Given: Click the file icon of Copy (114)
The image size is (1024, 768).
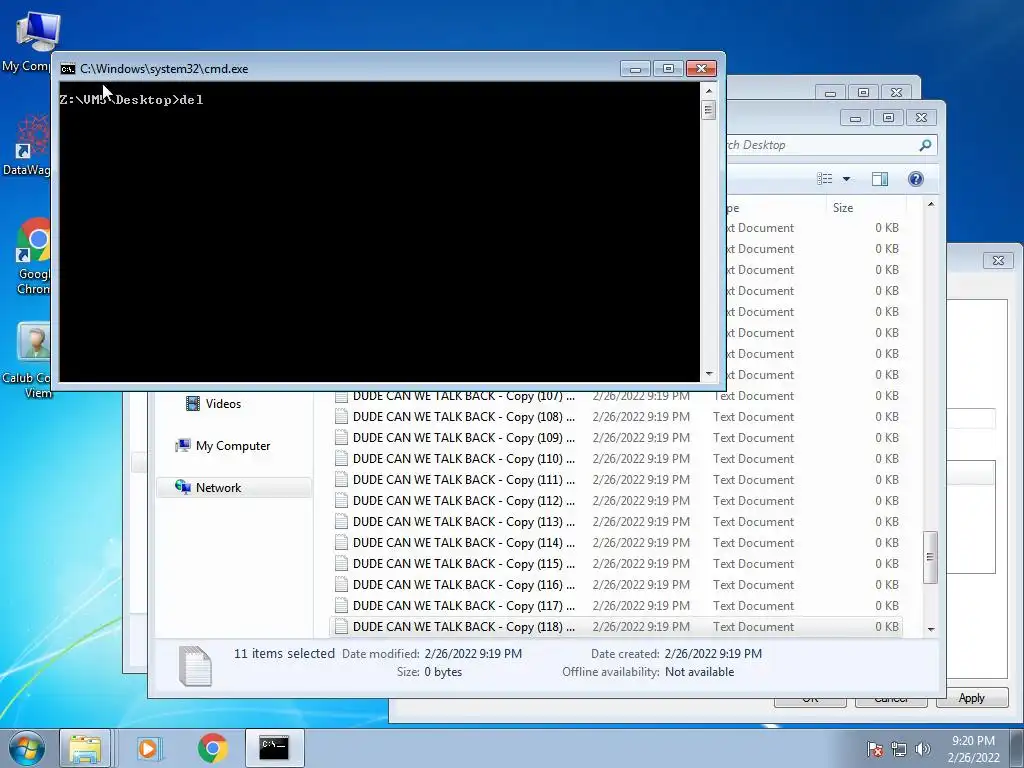Looking at the screenshot, I should (x=341, y=542).
